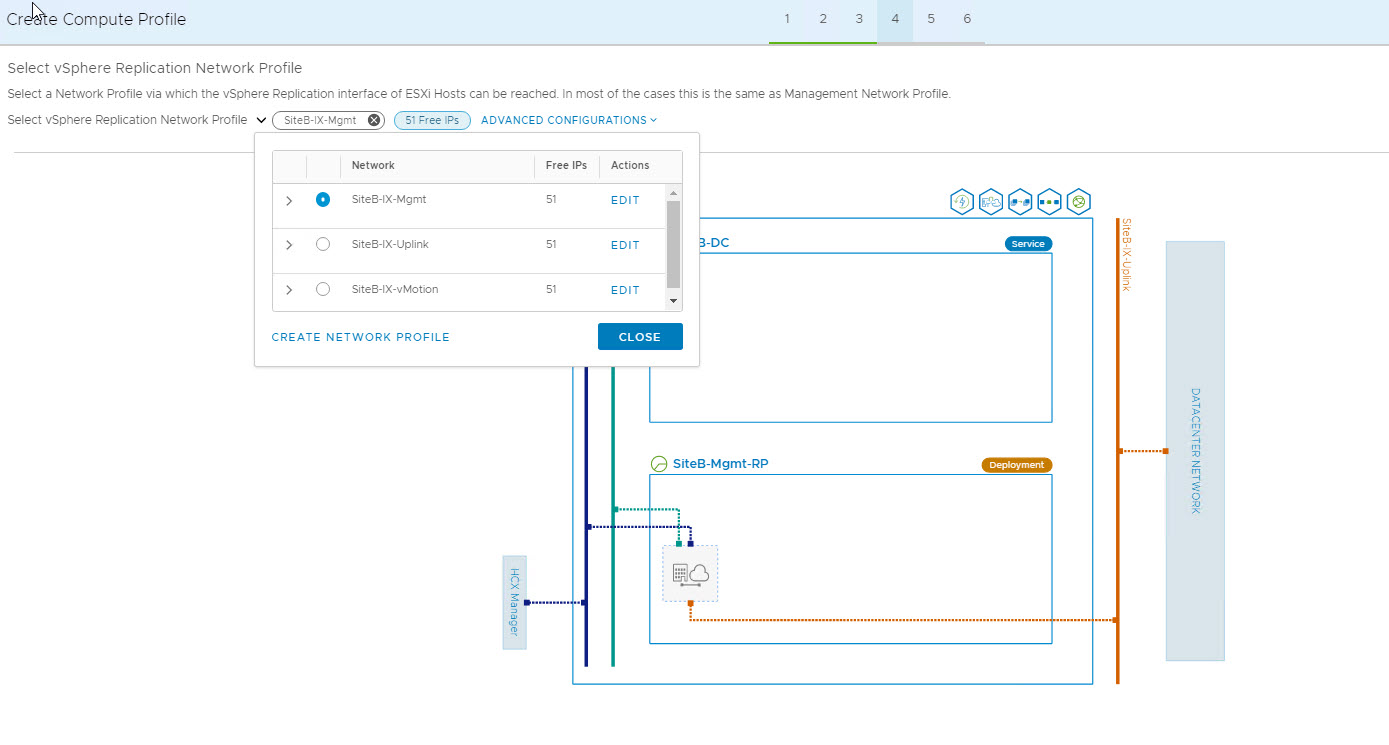
Task: Click the Interconnect appliance icon in SiteB-Mgmt-RP
Action: 690,573
